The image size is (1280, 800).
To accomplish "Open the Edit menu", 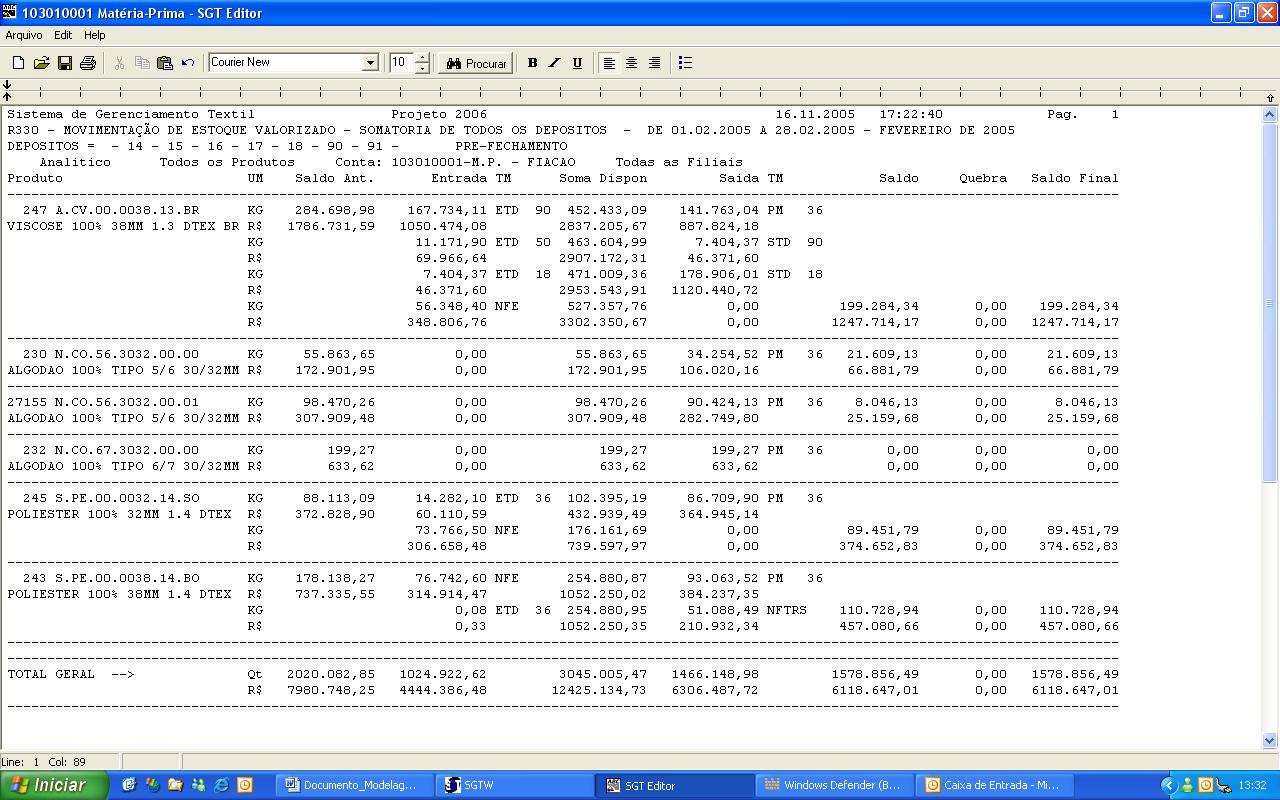I will click(x=63, y=35).
